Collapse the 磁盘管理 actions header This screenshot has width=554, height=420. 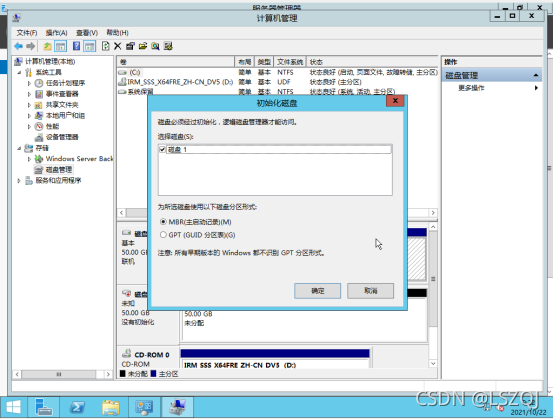point(536,75)
